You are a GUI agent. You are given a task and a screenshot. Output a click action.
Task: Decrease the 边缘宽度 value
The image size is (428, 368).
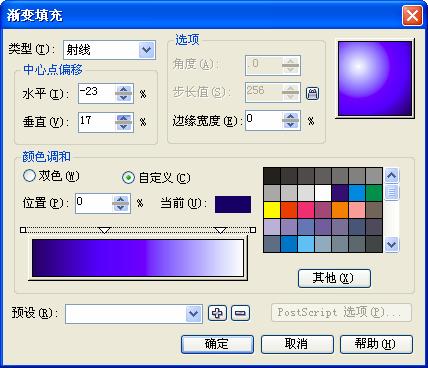point(291,125)
